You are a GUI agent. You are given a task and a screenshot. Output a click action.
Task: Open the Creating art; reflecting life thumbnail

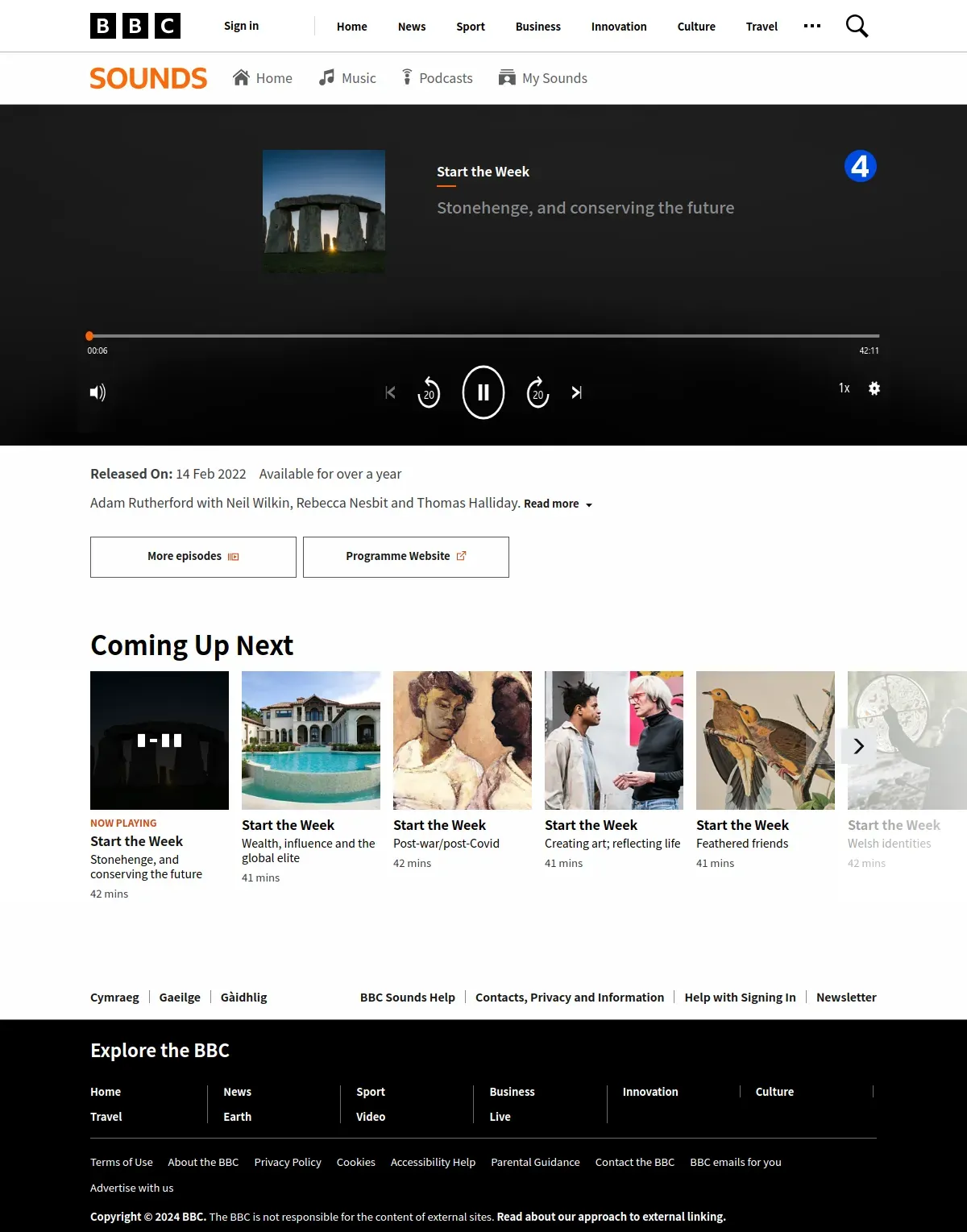click(614, 740)
